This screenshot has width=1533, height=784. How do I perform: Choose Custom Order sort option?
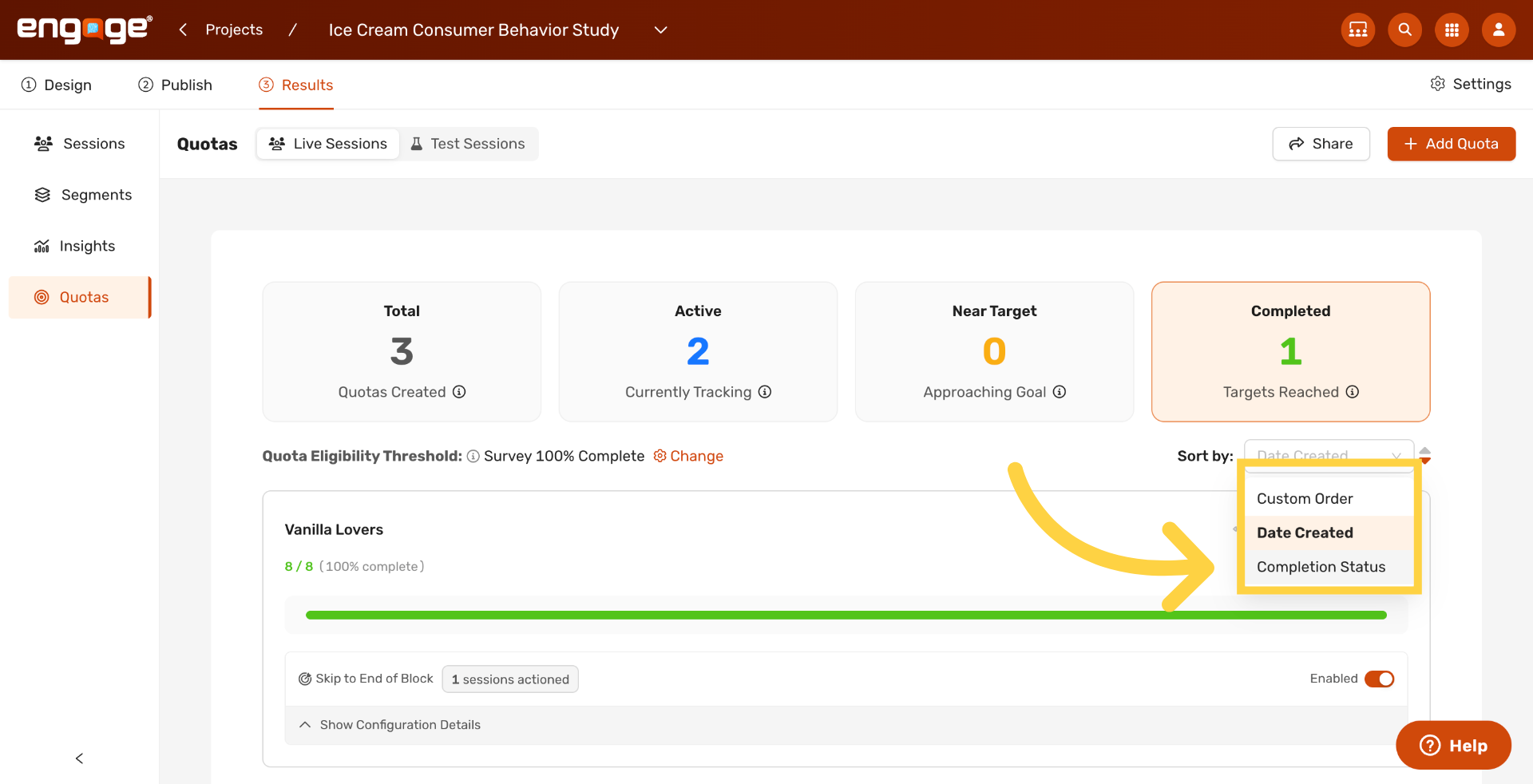coord(1329,498)
